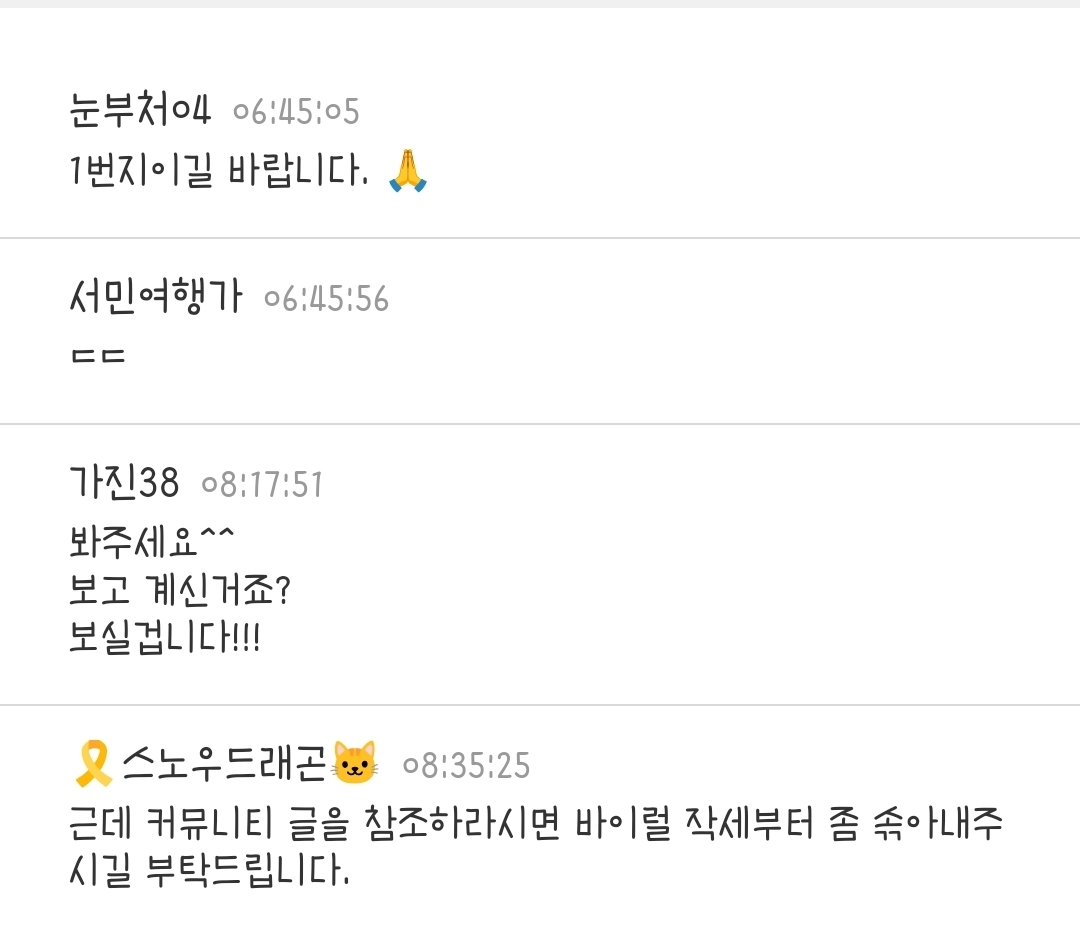Screen dimensions: 1080x935
Task: Click the '봐주세요^^' comment line
Action: (152, 543)
